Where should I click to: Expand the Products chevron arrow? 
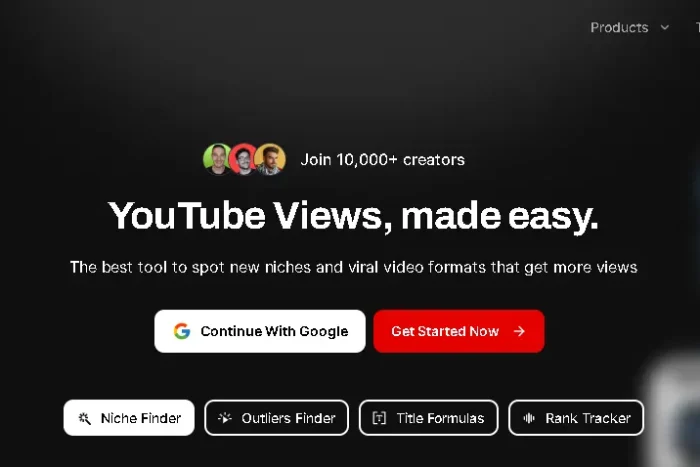[x=665, y=27]
